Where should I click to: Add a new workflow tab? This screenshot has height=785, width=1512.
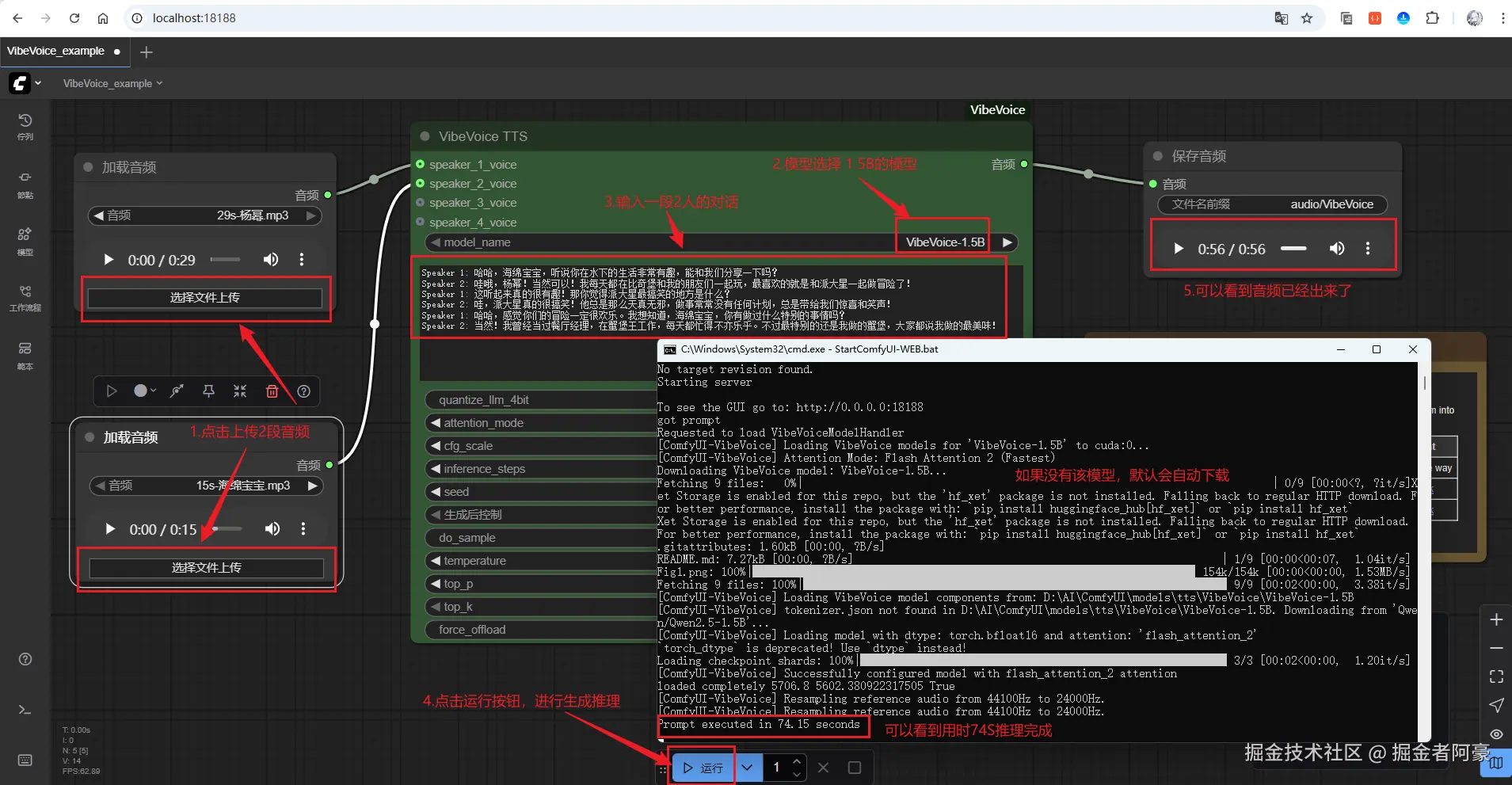pyautogui.click(x=146, y=52)
